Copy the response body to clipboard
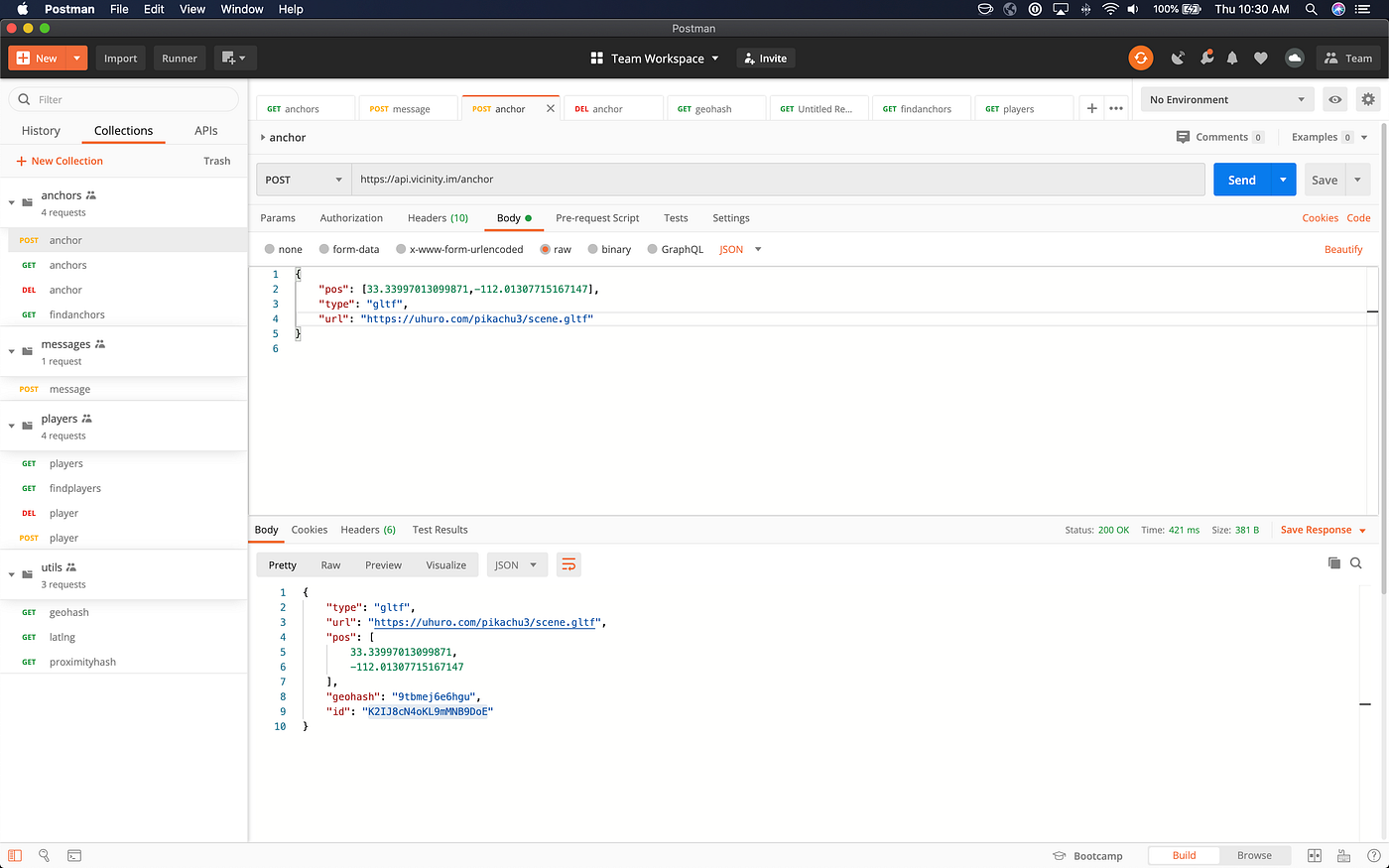Image resolution: width=1389 pixels, height=868 pixels. click(1334, 563)
